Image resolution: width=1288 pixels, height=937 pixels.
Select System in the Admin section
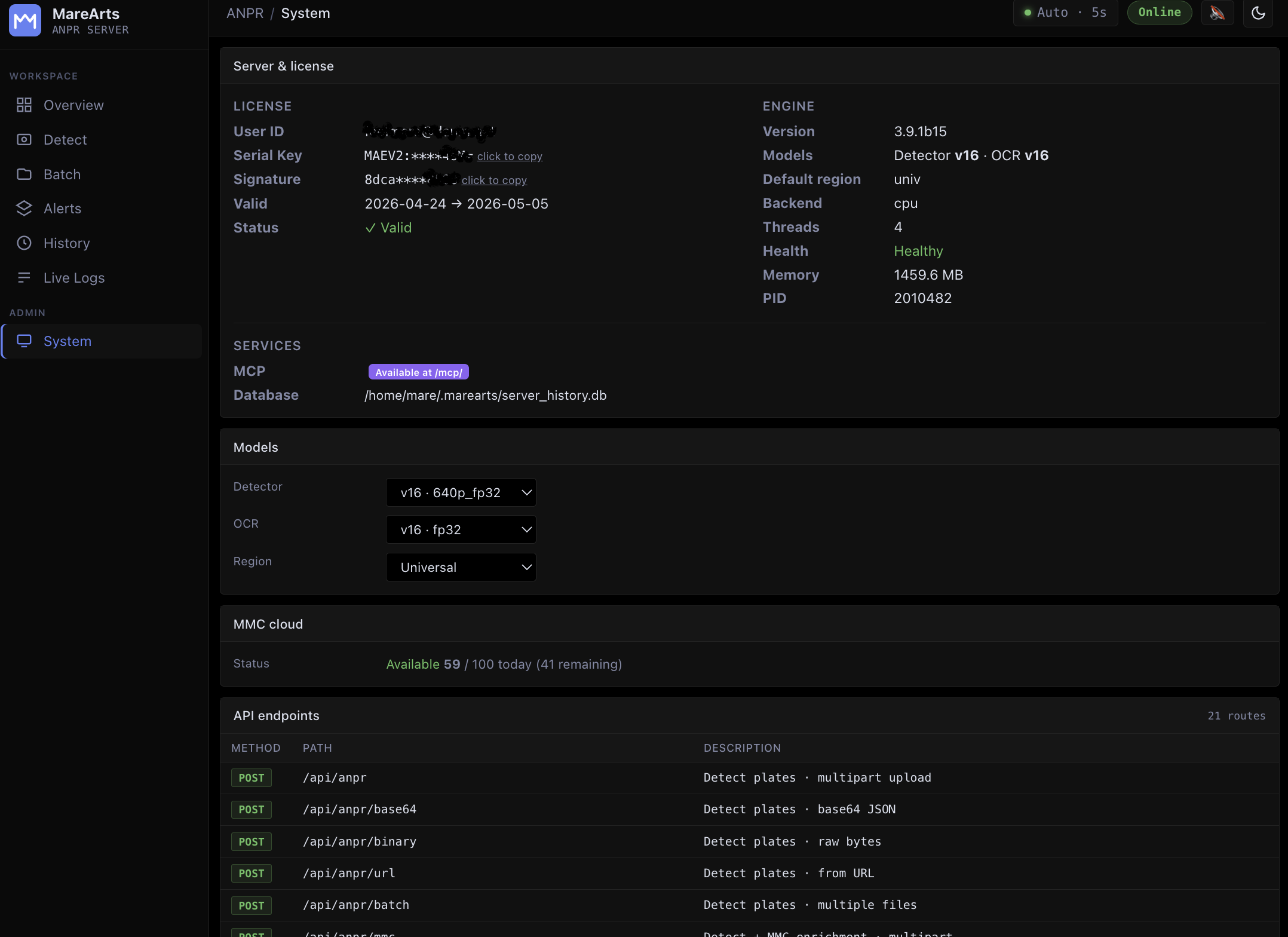(102, 341)
